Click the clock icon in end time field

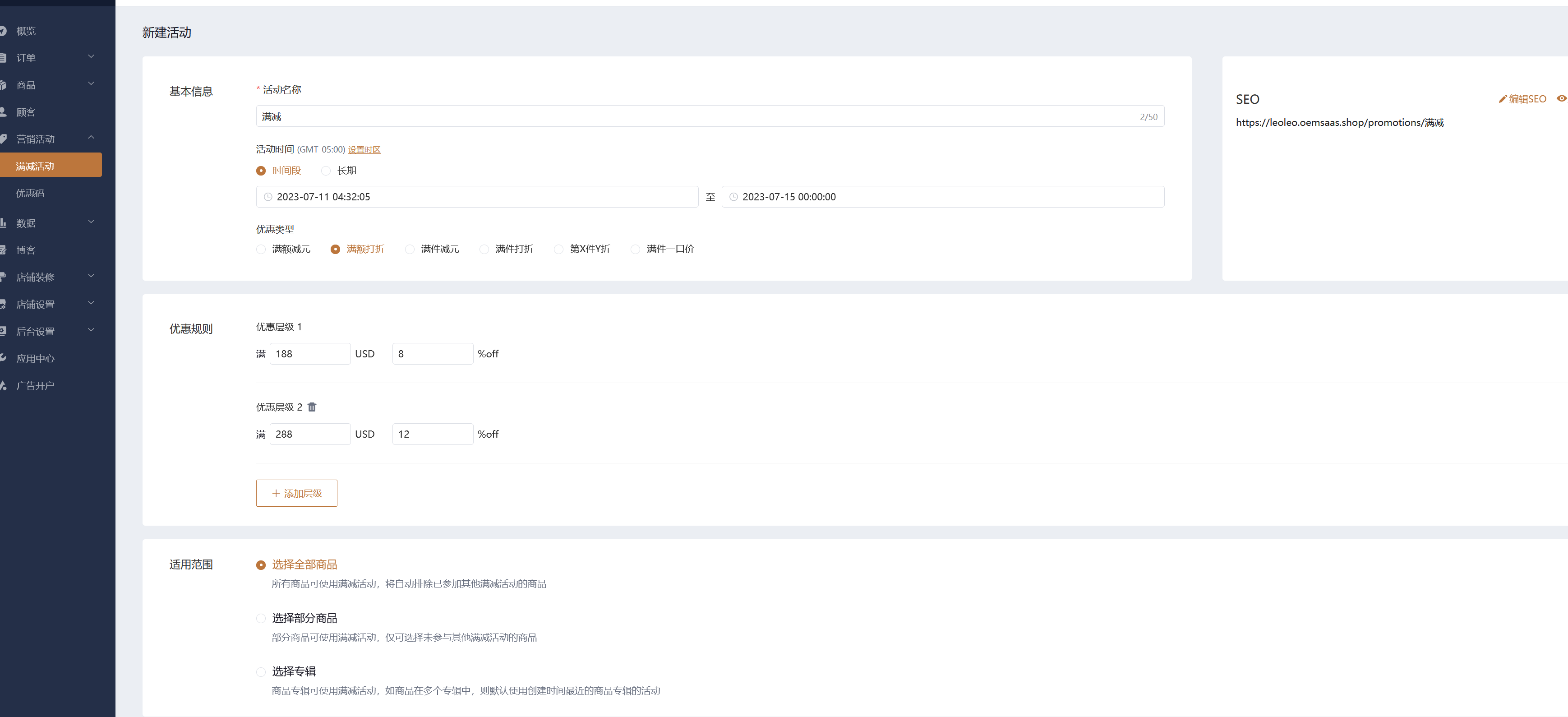tap(733, 197)
